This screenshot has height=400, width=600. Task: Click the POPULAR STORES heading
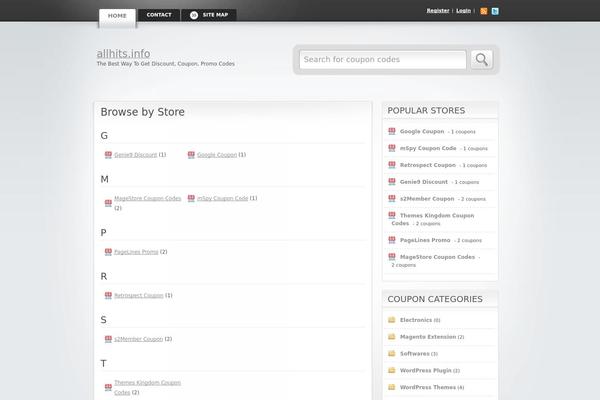(426, 111)
